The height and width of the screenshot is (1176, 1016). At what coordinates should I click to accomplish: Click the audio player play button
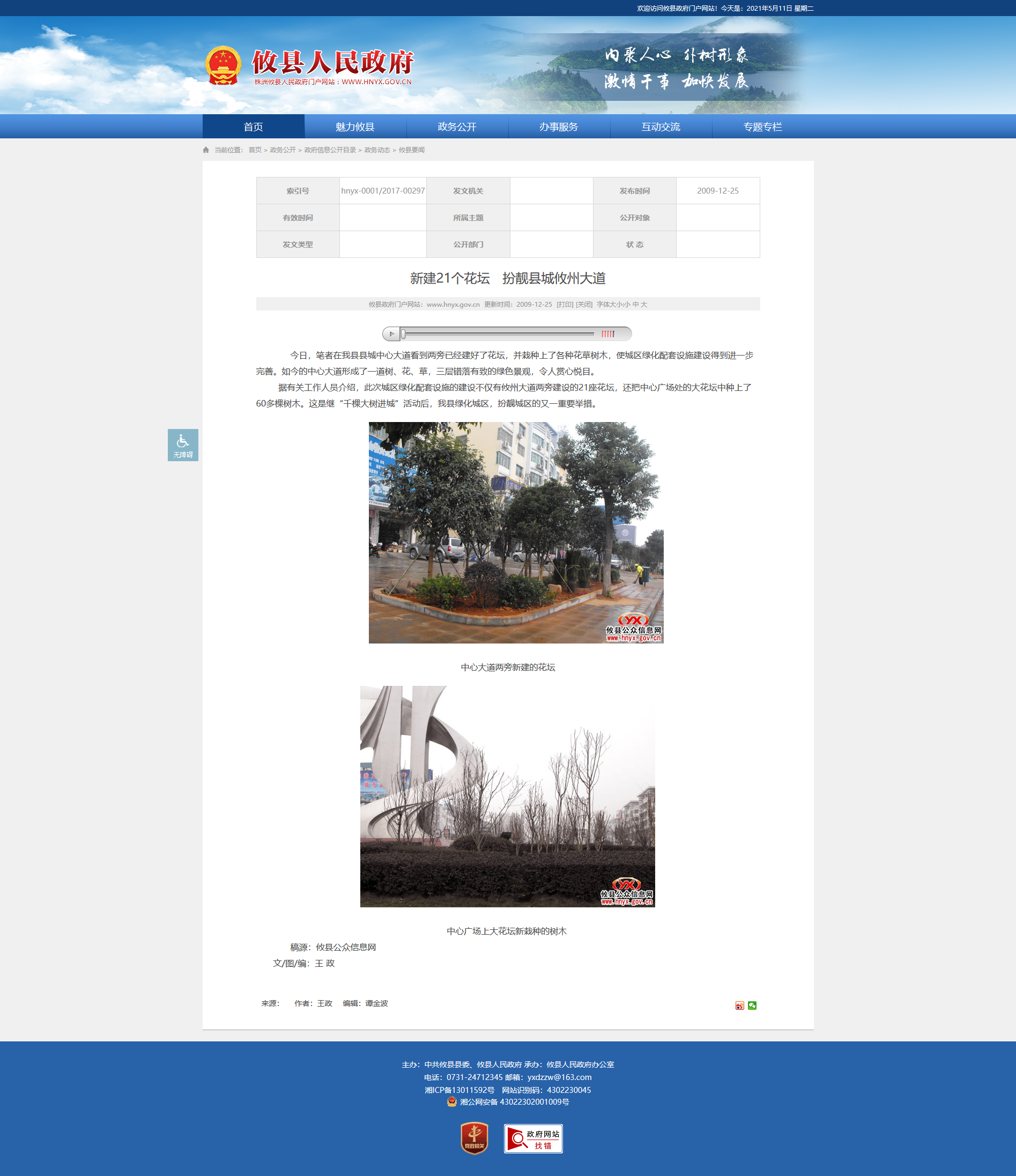[x=391, y=334]
